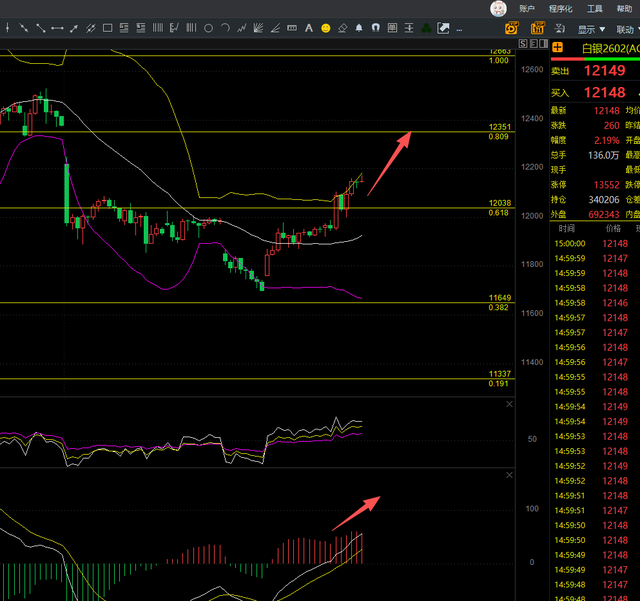Click the 12351 Fibonacci level label
The image size is (640, 601).
click(x=500, y=127)
